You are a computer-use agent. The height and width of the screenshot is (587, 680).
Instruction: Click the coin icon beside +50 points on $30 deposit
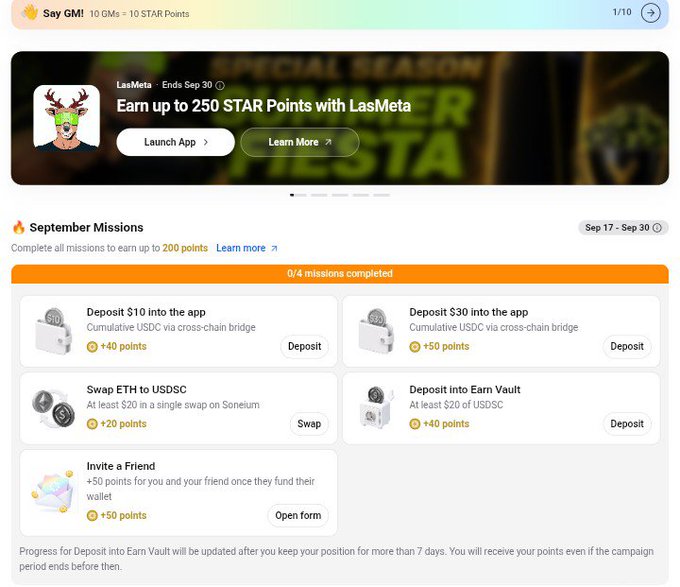(415, 347)
